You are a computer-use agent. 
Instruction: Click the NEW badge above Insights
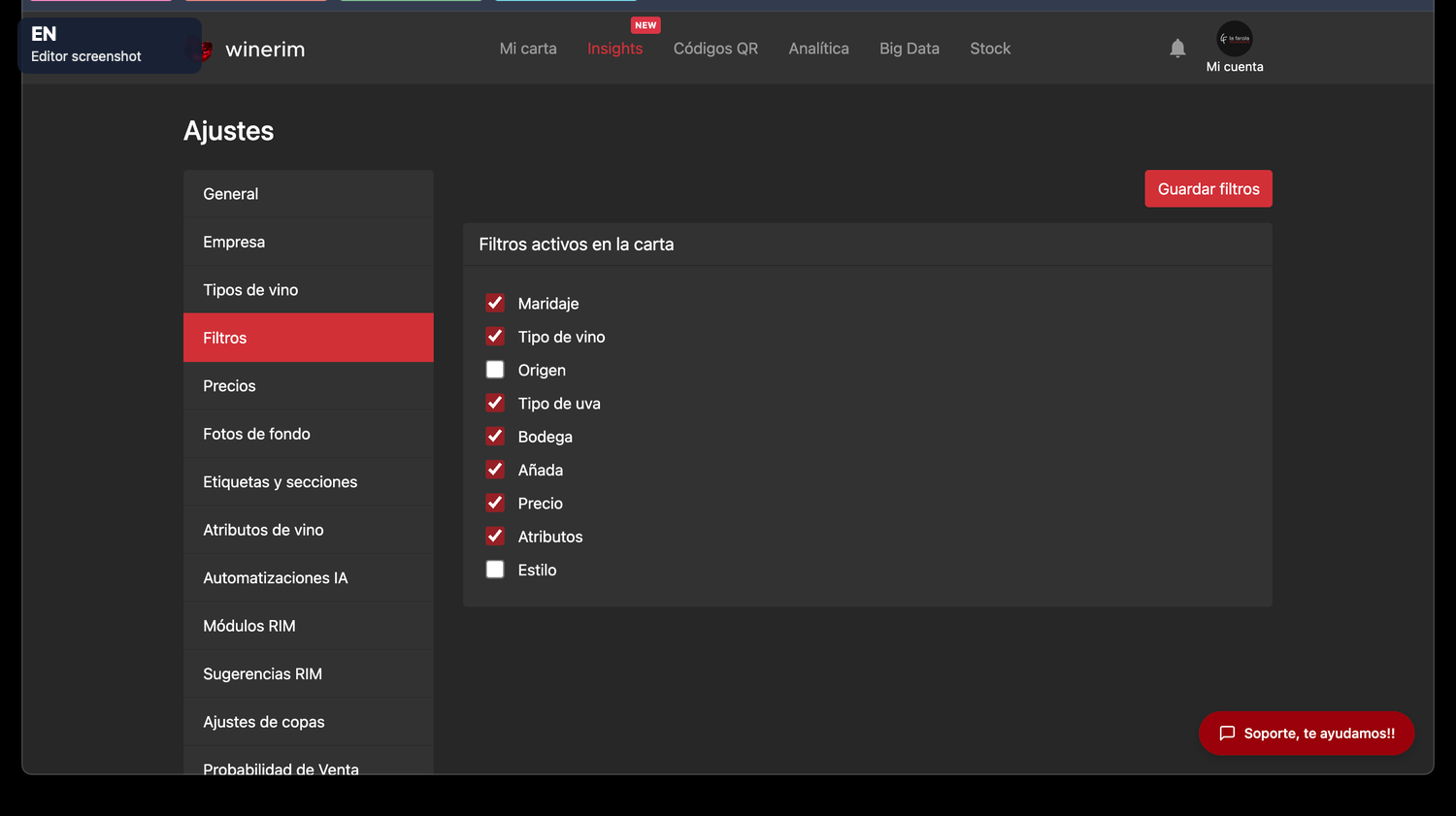point(645,25)
